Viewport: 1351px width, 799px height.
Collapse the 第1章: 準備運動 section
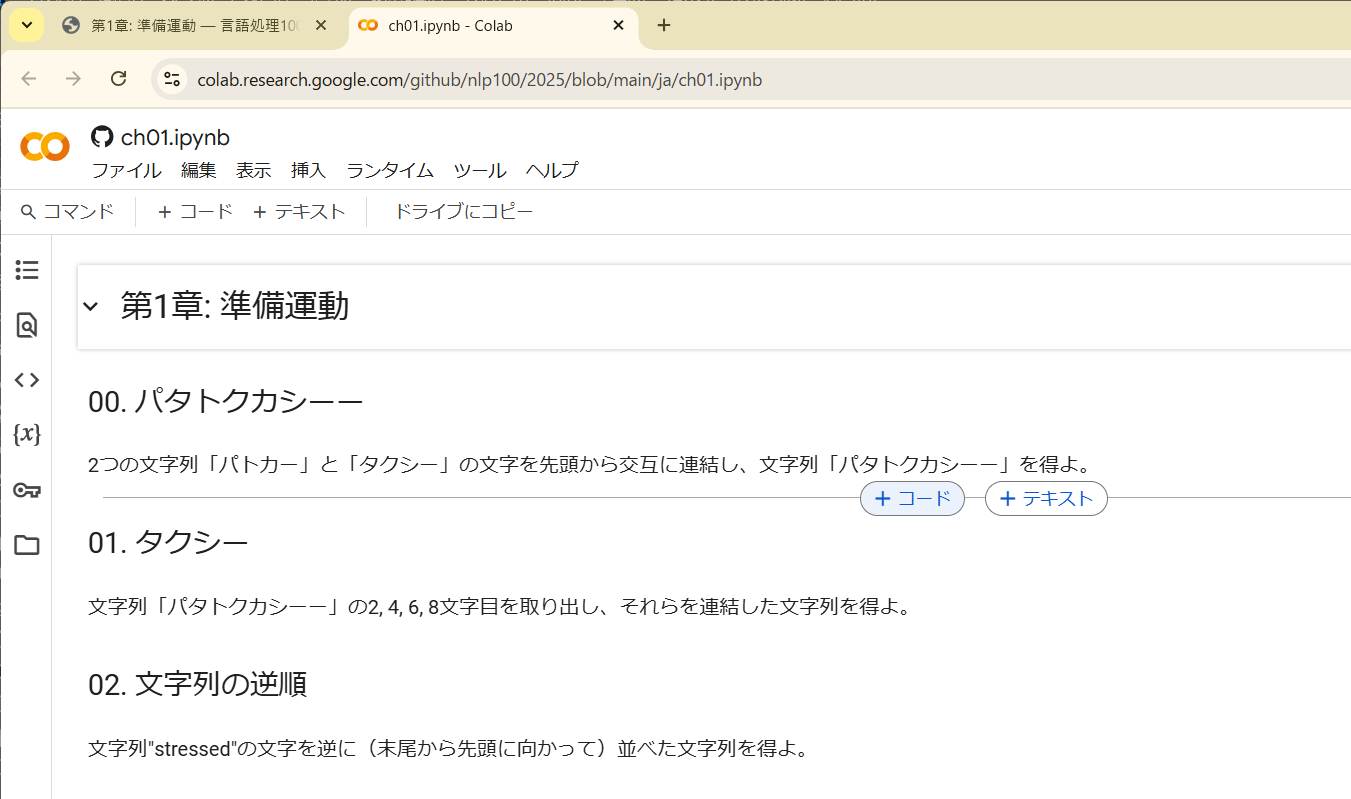[x=91, y=306]
